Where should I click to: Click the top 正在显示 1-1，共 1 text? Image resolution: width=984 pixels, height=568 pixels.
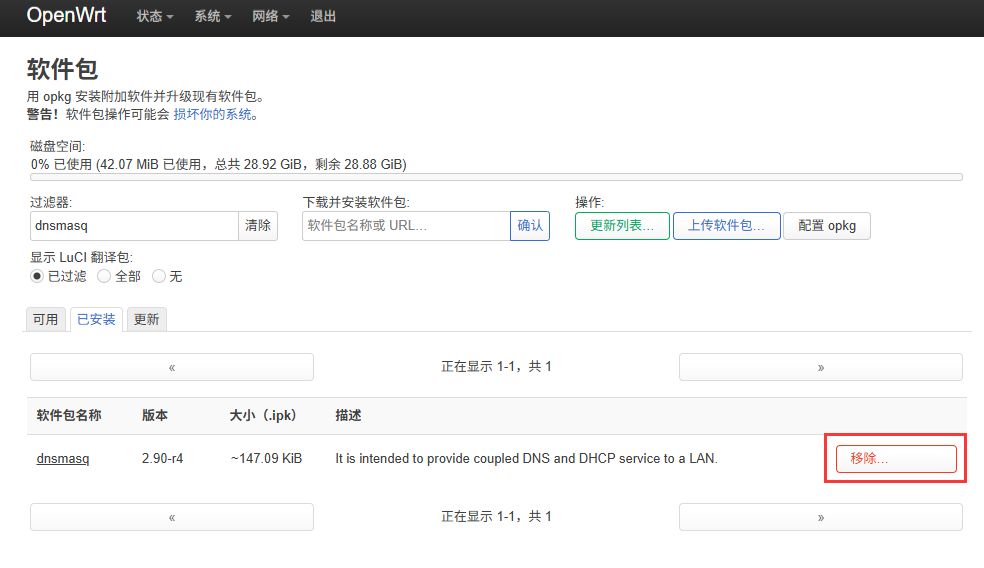click(496, 367)
